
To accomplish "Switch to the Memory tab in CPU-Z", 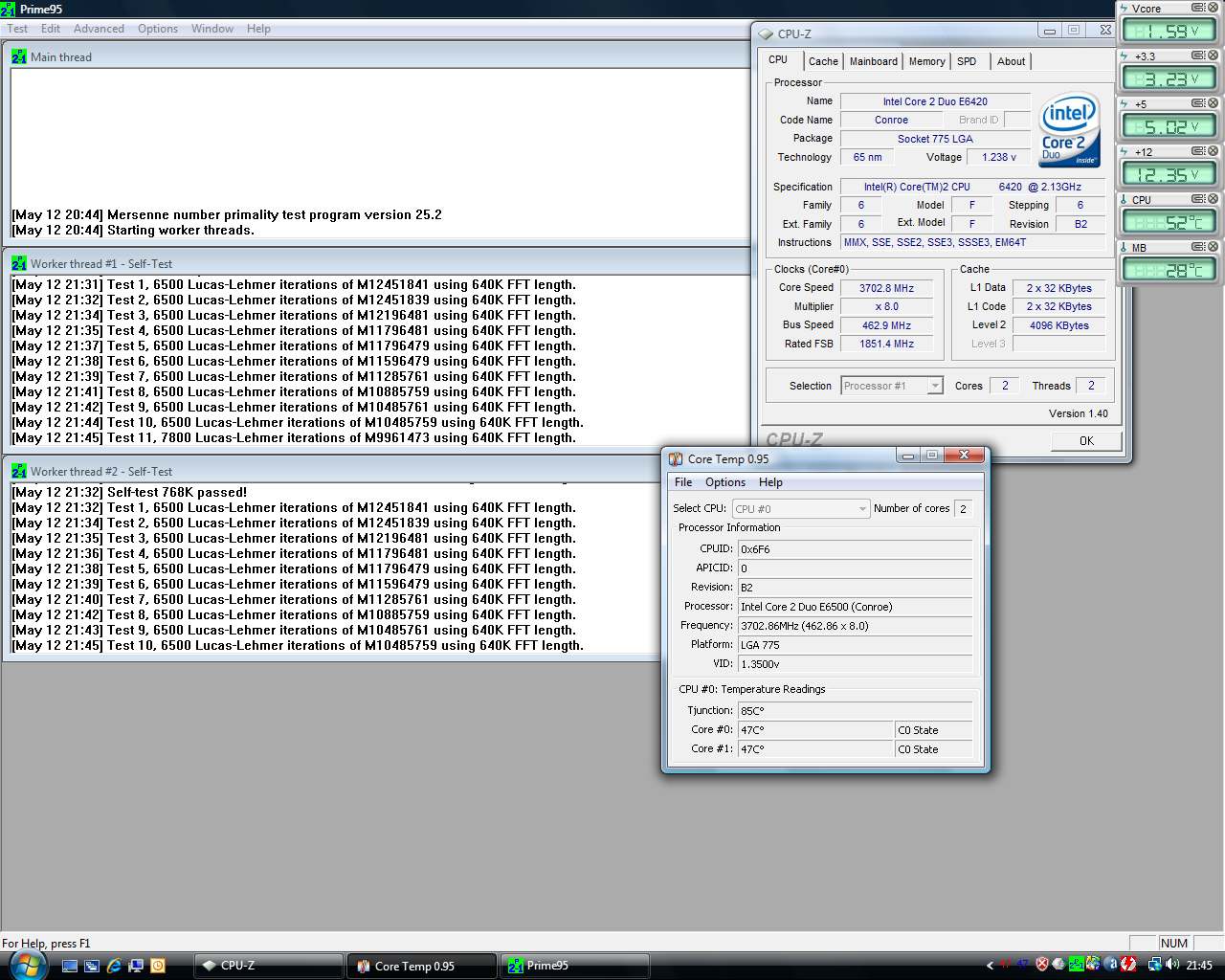I will point(926,61).
